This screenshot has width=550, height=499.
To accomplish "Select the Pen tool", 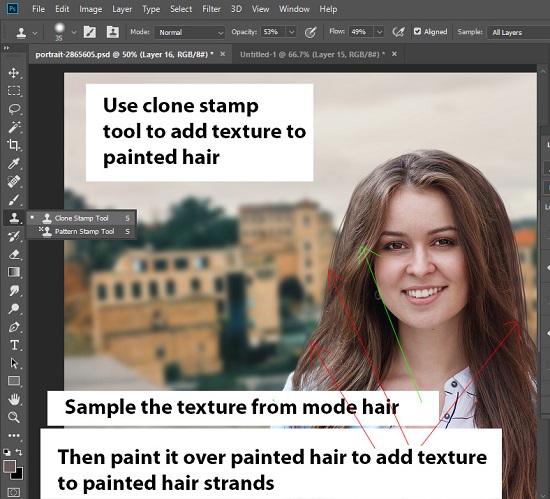I will click(x=14, y=327).
